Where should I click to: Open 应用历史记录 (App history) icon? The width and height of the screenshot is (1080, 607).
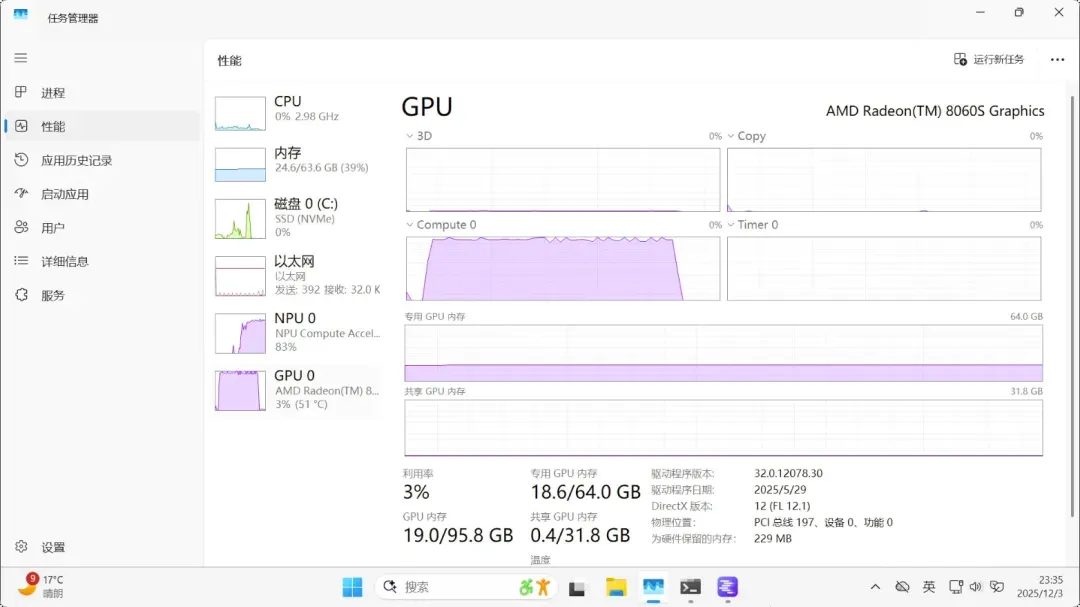[x=21, y=160]
